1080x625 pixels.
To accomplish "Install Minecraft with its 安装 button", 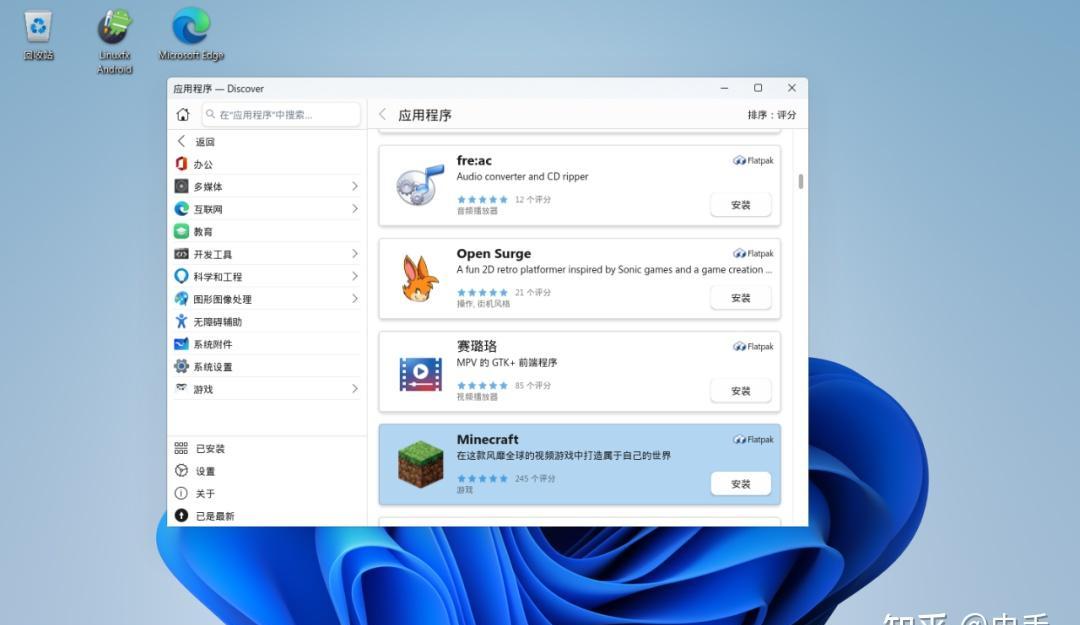I will coord(740,484).
